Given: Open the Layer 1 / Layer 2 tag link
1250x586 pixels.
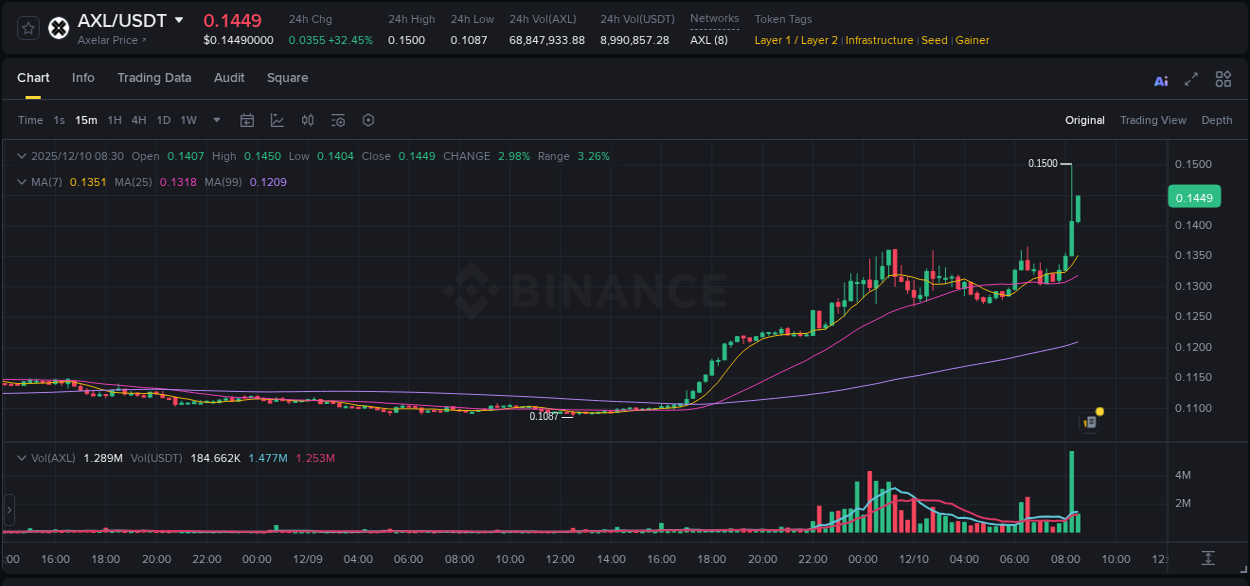Looking at the screenshot, I should (795, 40).
